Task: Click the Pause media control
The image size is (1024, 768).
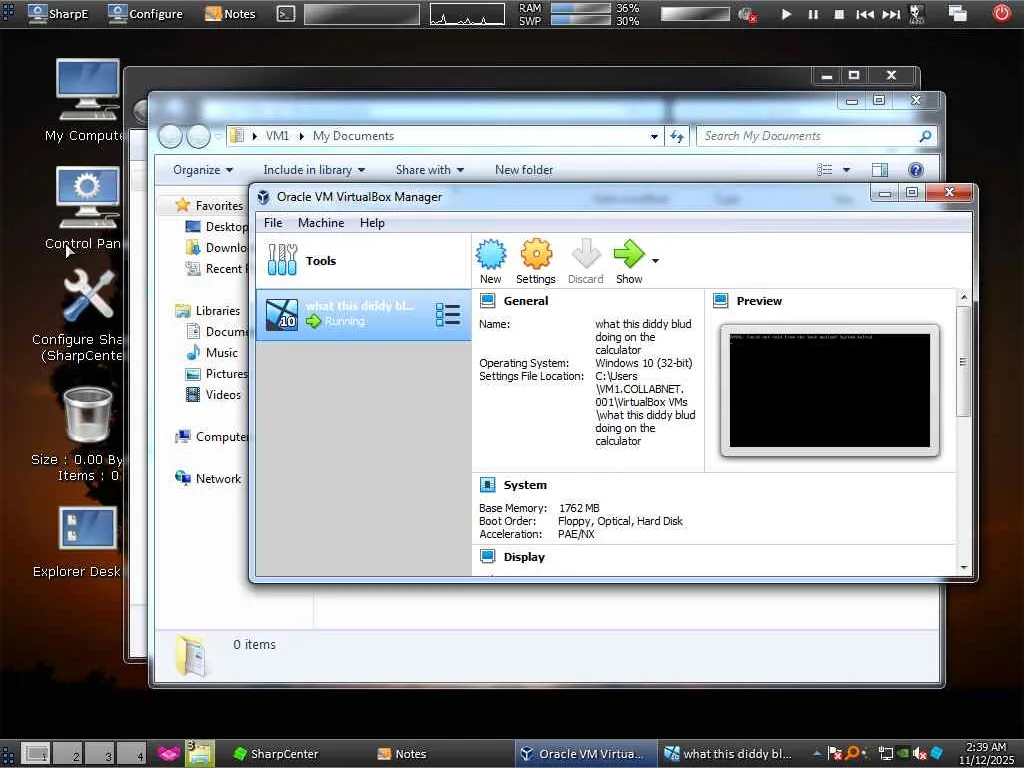Action: pos(812,14)
